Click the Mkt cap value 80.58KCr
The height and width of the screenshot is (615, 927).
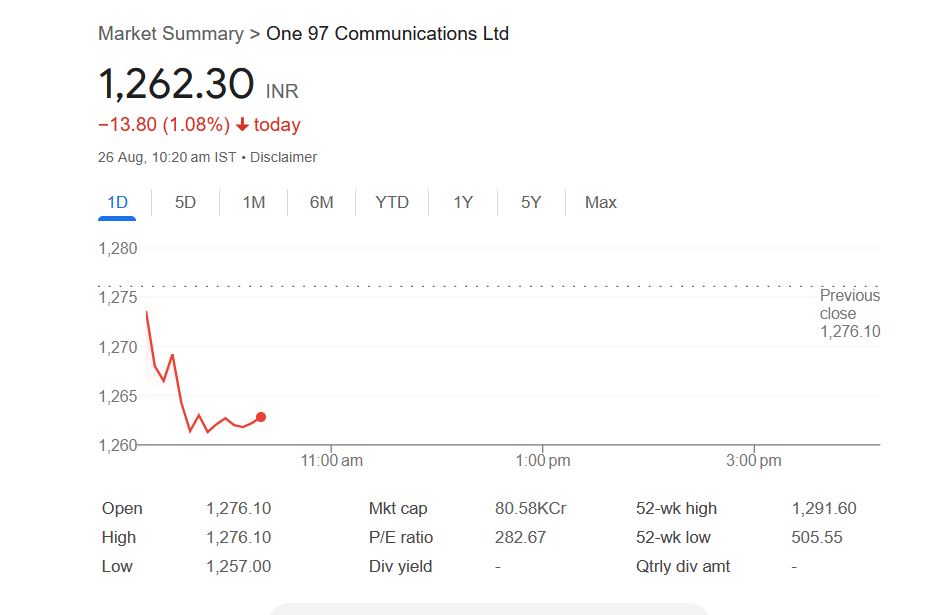(530, 508)
